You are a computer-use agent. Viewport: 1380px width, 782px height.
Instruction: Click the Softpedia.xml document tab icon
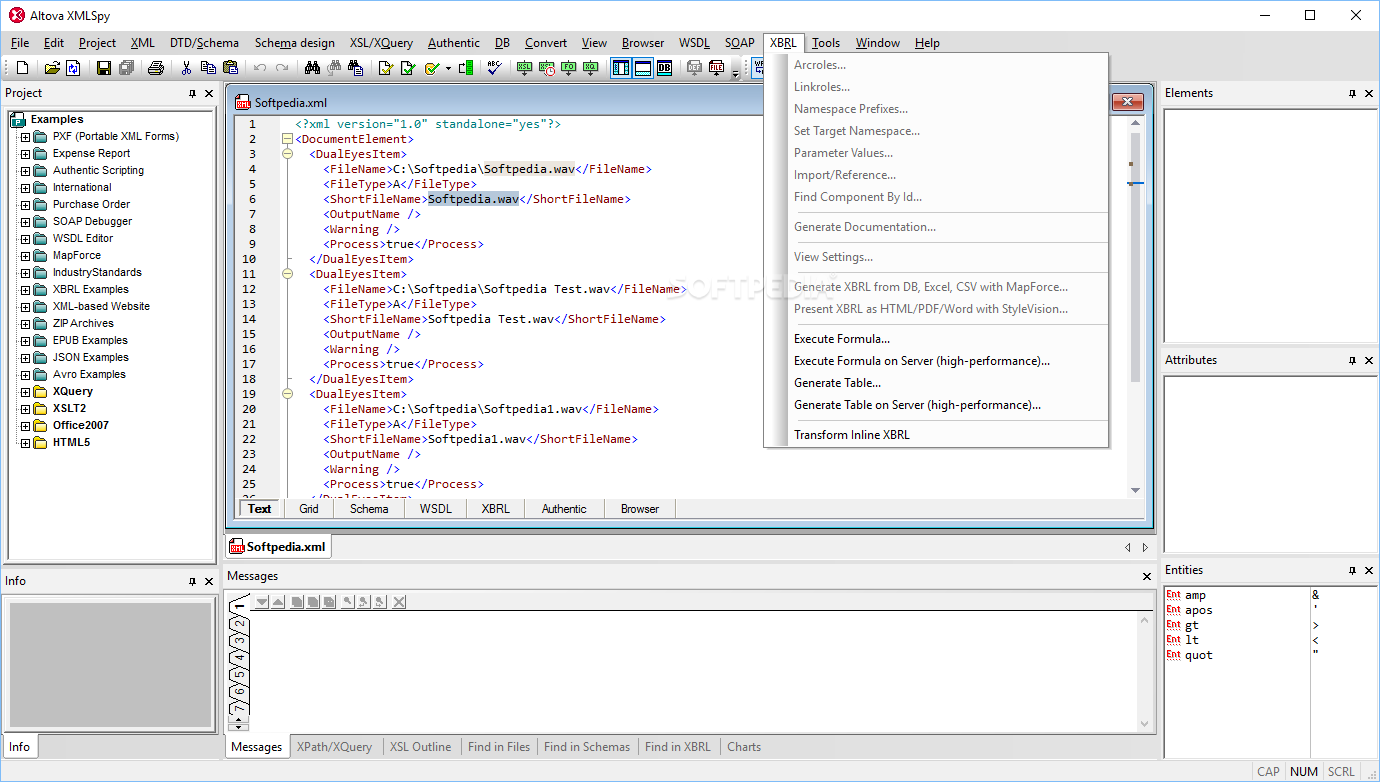coord(237,547)
